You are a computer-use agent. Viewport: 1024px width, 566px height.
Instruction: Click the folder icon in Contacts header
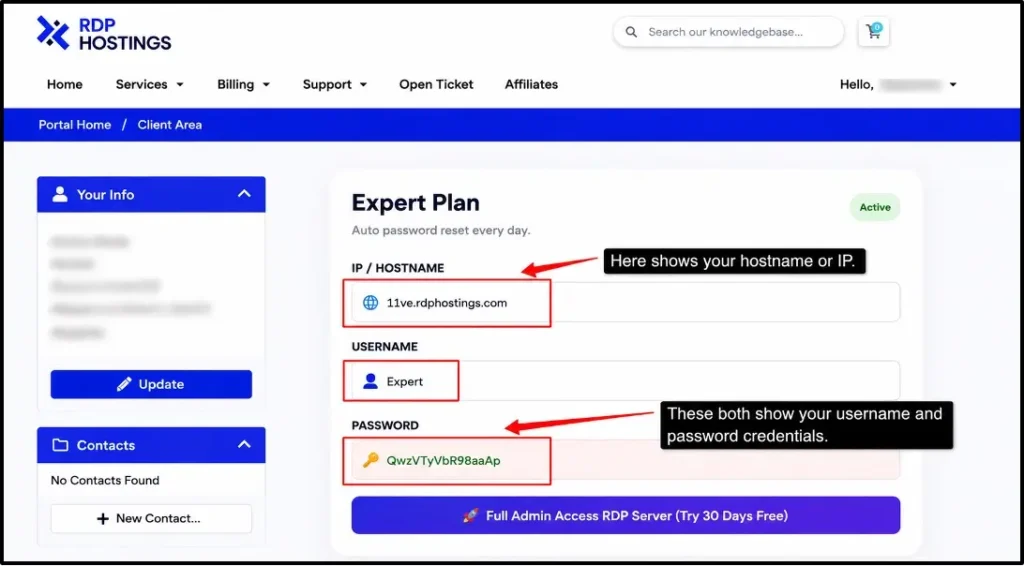(x=60, y=445)
